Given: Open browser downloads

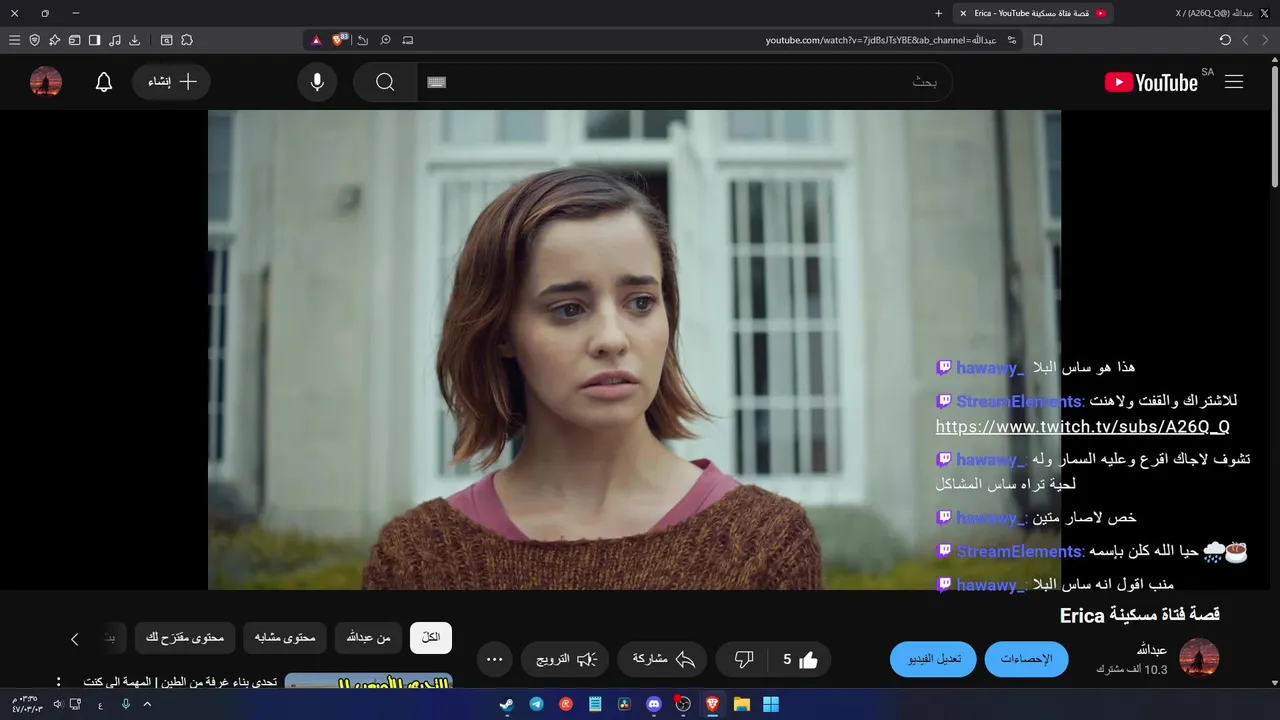Looking at the screenshot, I should point(134,40).
